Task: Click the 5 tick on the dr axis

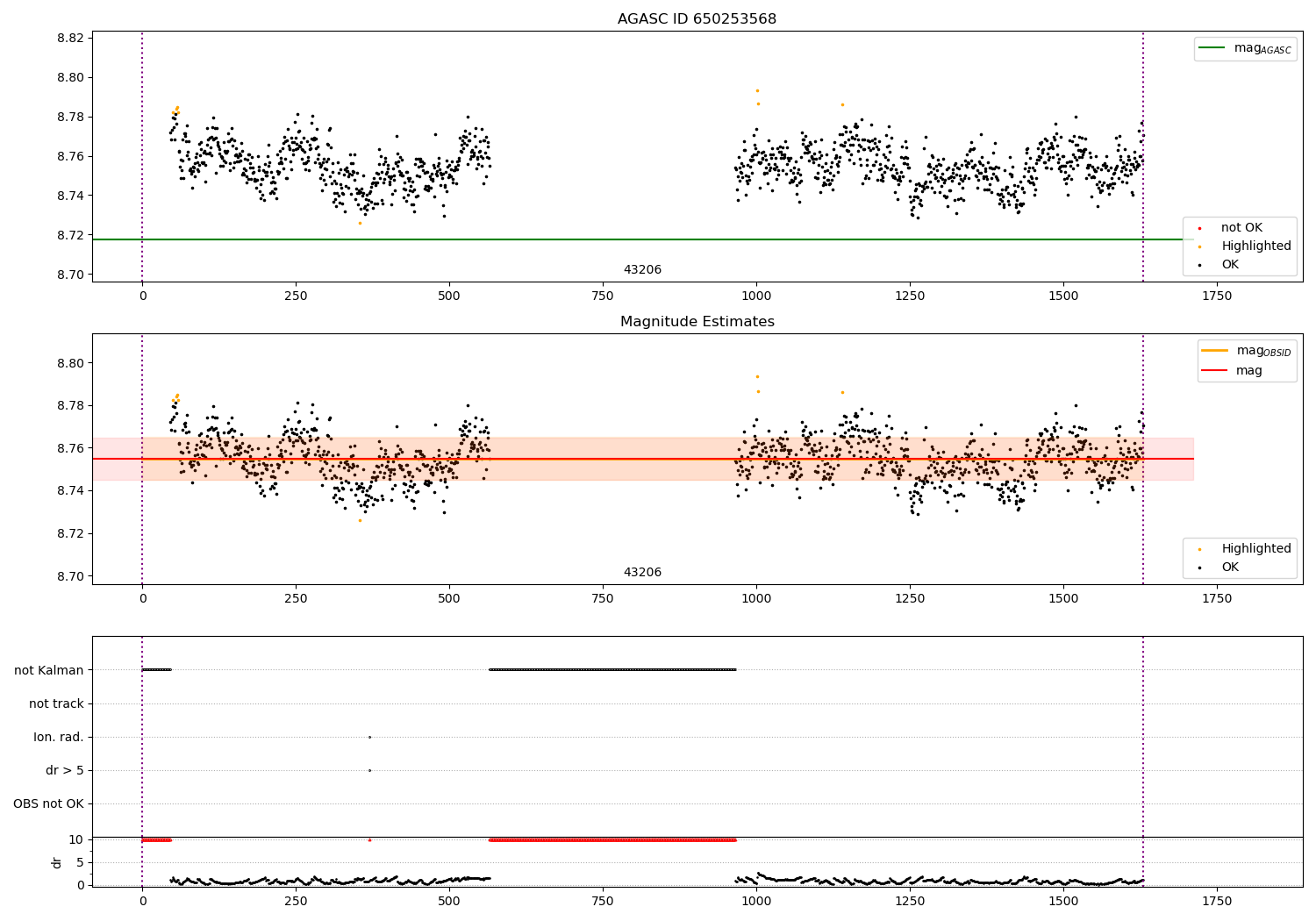Action: 81,863
